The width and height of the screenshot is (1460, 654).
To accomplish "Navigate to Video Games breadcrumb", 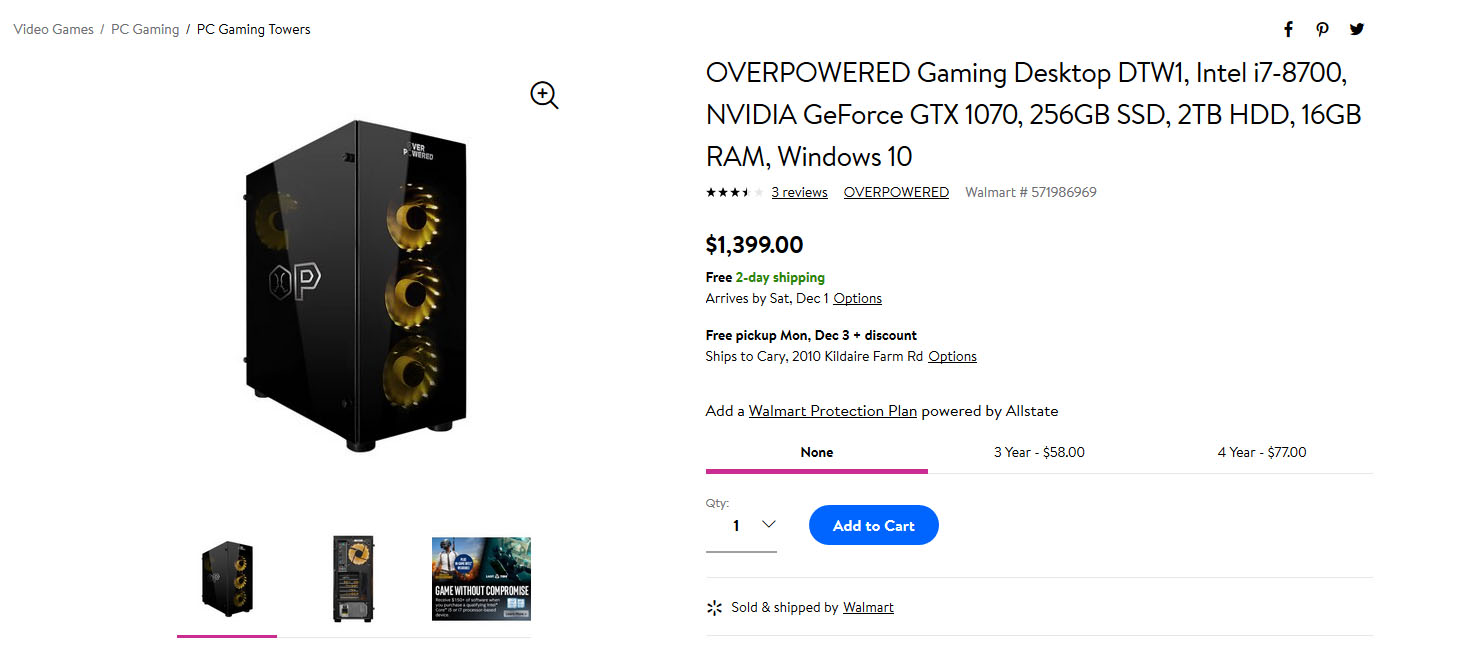I will (x=52, y=29).
